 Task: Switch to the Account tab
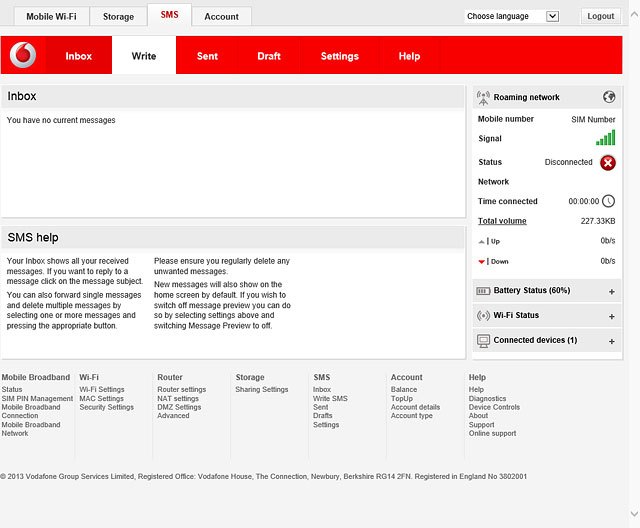pos(222,17)
